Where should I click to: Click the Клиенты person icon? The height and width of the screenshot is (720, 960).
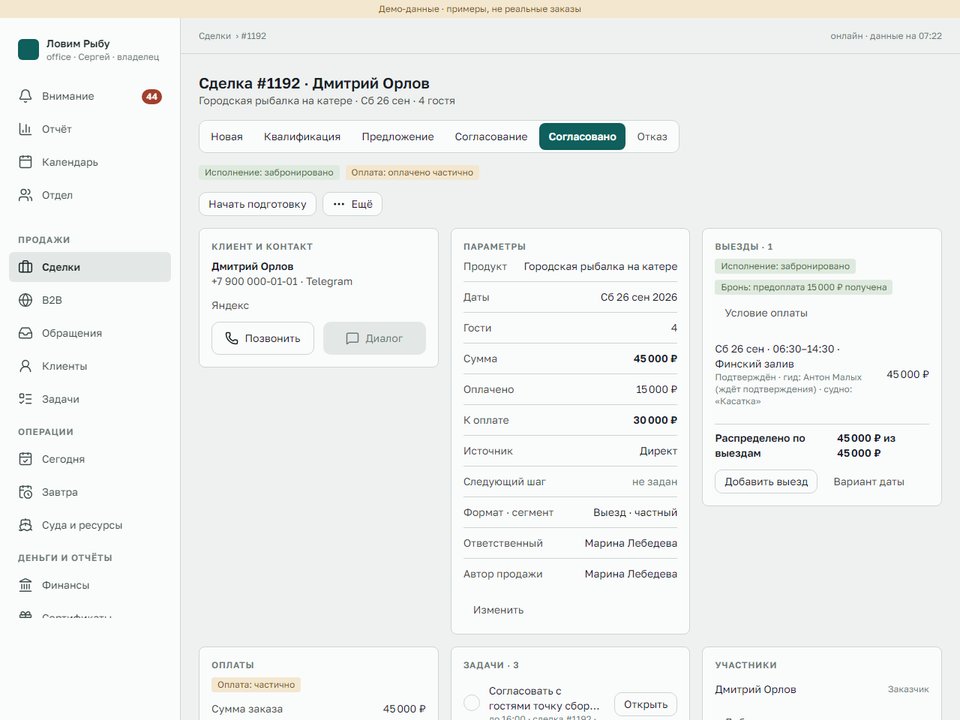point(25,366)
